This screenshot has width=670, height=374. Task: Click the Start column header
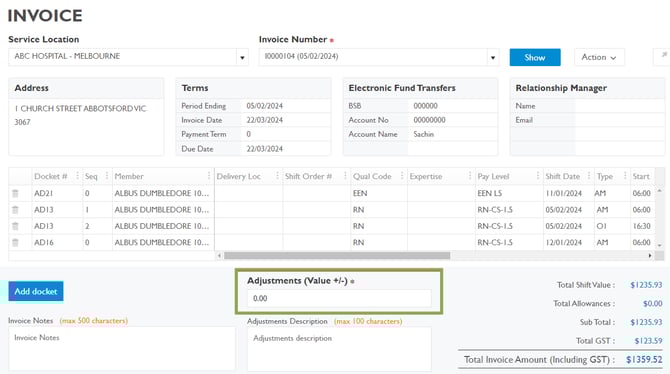coord(641,176)
